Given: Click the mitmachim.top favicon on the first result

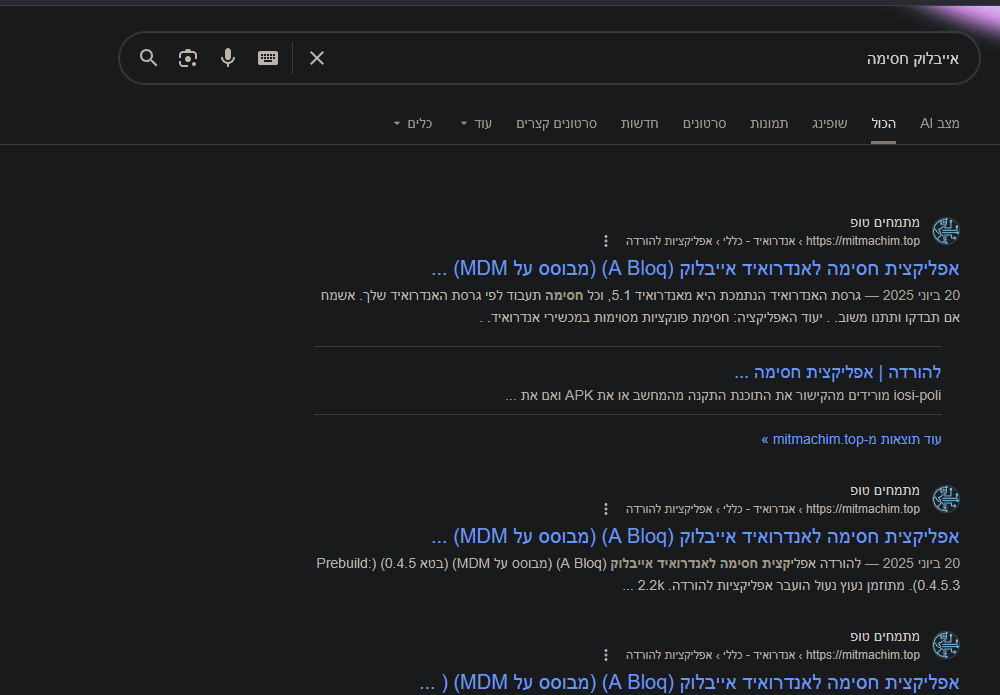Looking at the screenshot, I should 946,230.
